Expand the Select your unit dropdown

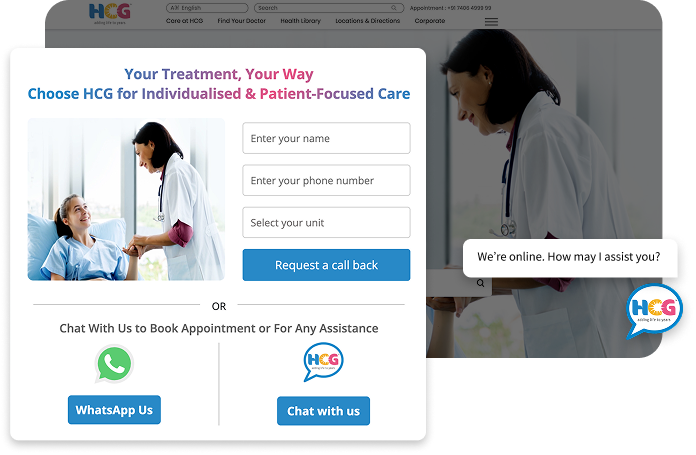pyautogui.click(x=326, y=222)
